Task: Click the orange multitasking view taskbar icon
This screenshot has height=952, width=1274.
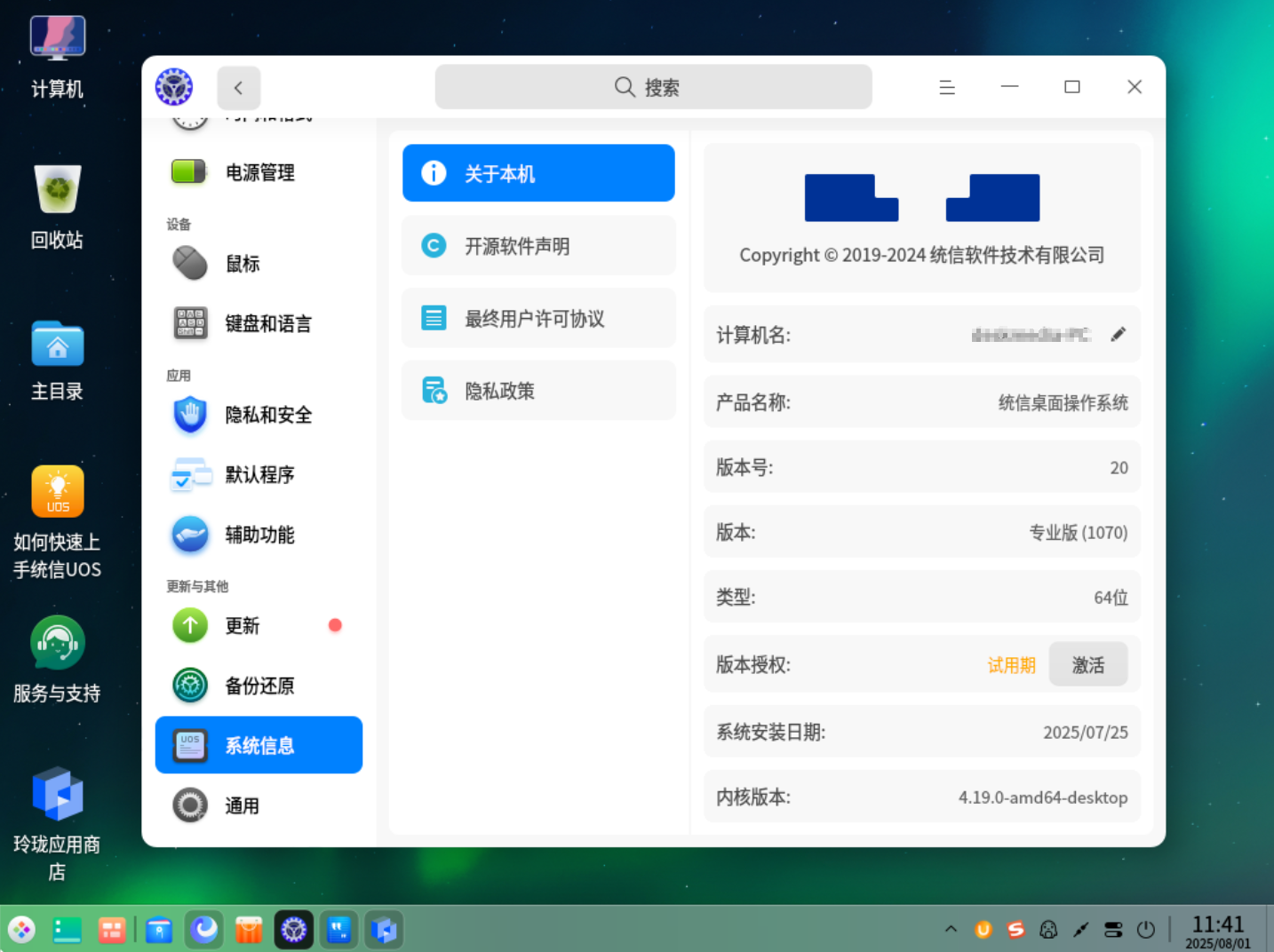Action: (x=112, y=930)
